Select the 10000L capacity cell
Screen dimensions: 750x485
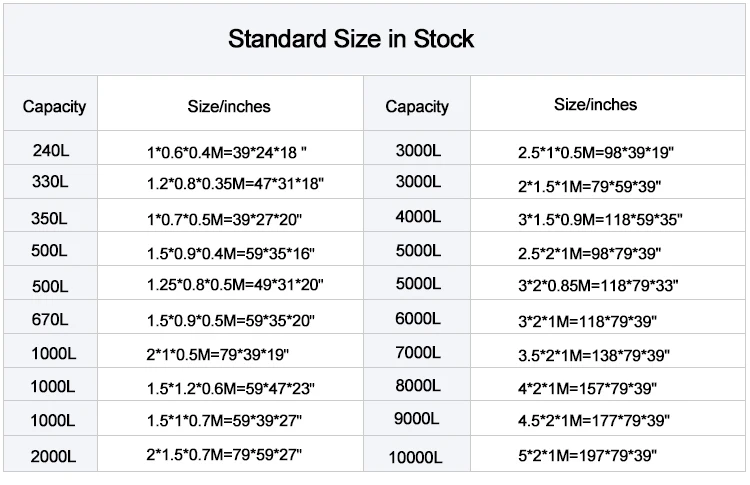coord(417,457)
